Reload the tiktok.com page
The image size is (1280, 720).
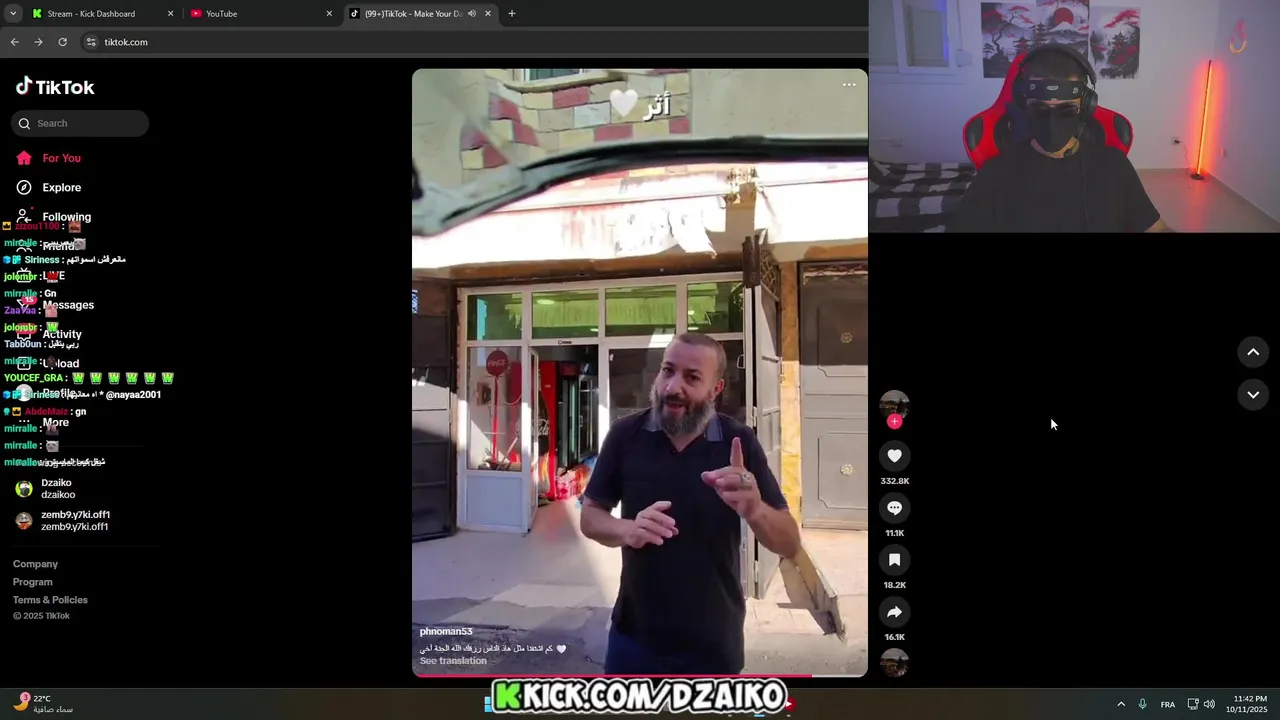click(x=62, y=42)
